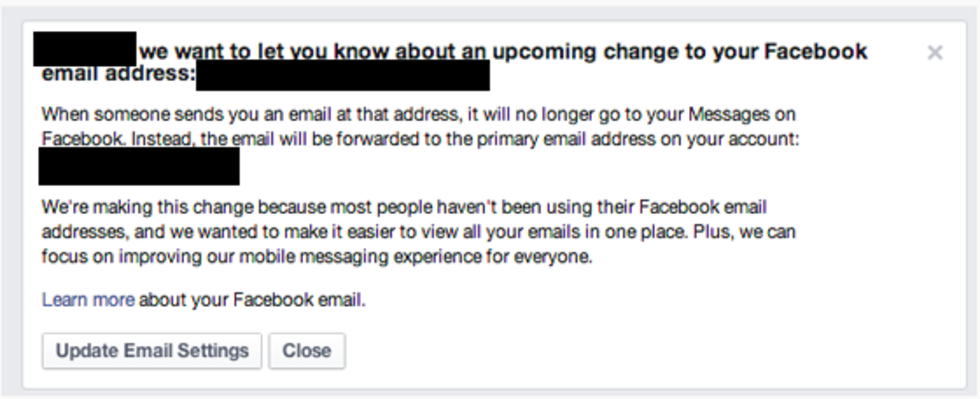Dismiss the notice with the X icon

click(934, 53)
